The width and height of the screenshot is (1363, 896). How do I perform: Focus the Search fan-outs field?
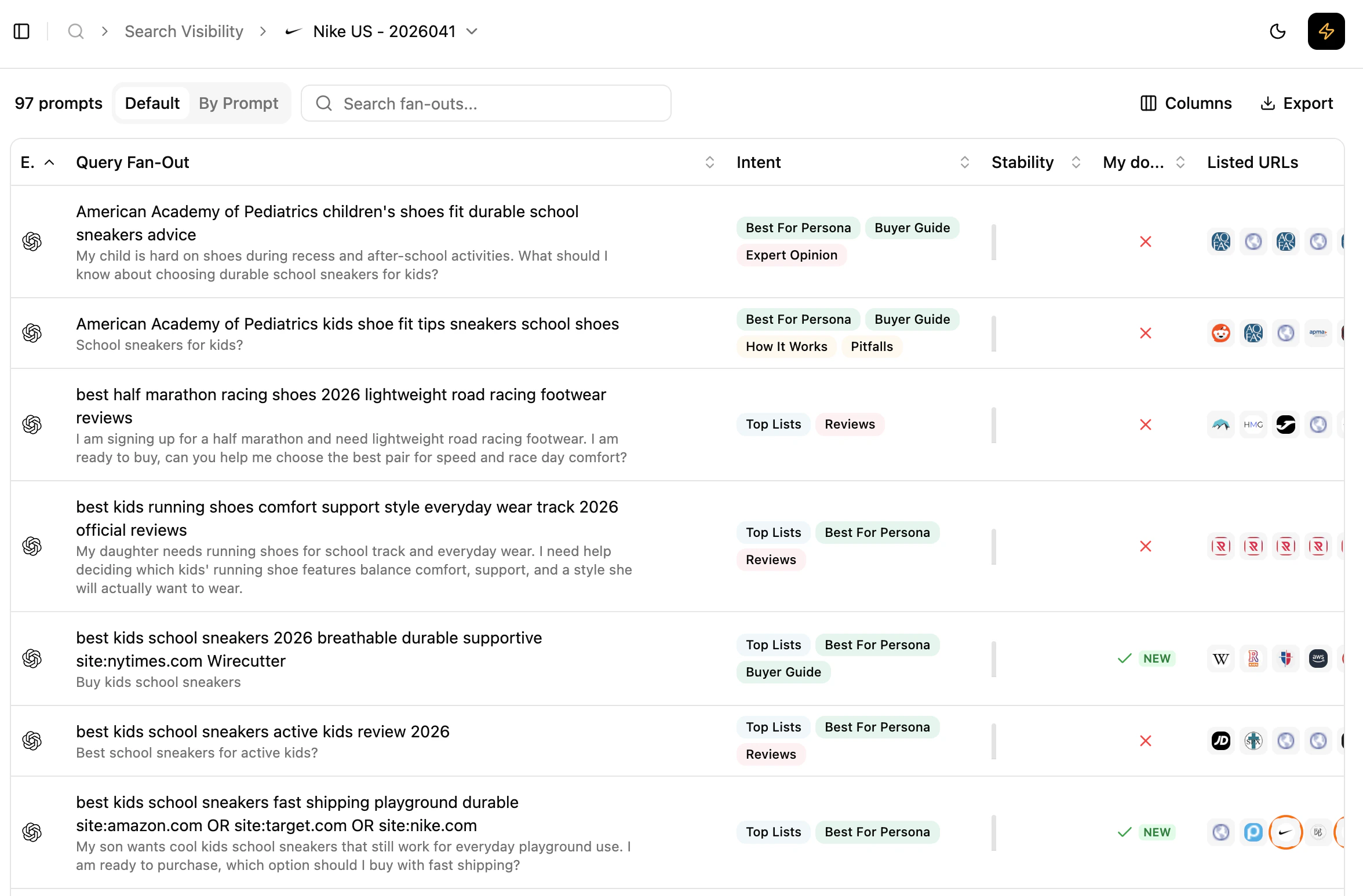tap(486, 103)
